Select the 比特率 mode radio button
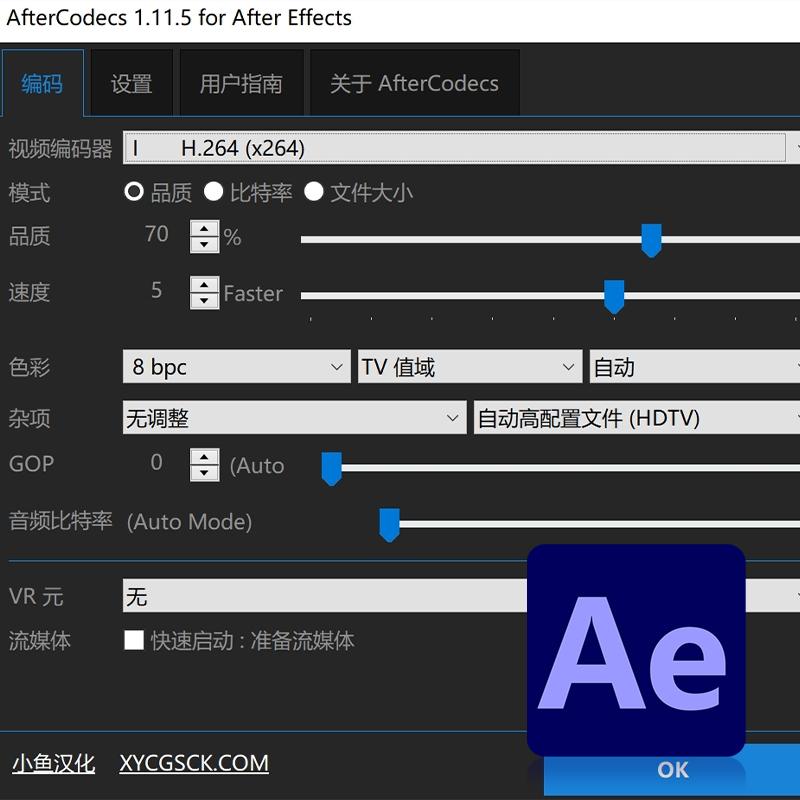 213,192
